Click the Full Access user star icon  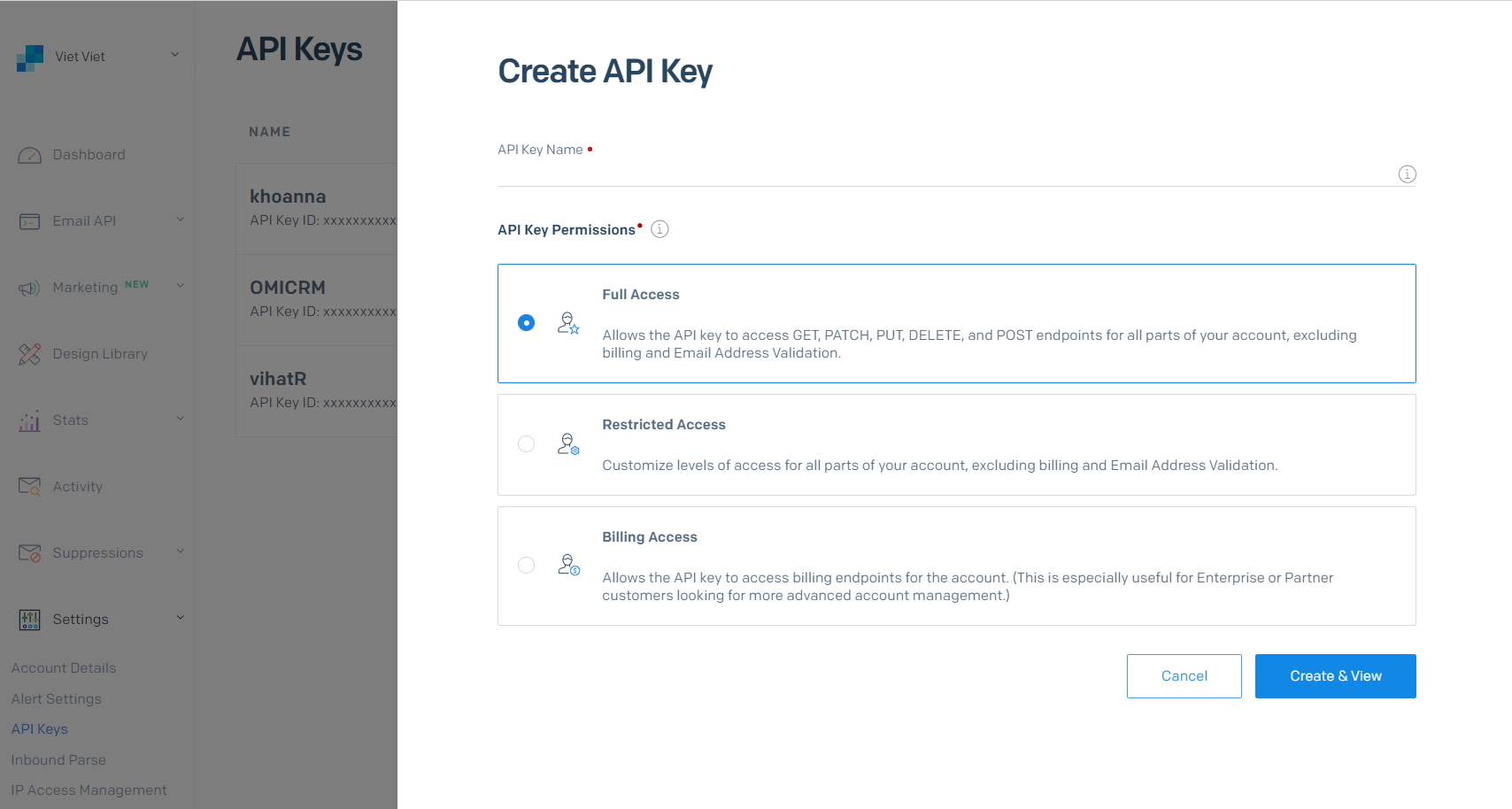tap(568, 323)
